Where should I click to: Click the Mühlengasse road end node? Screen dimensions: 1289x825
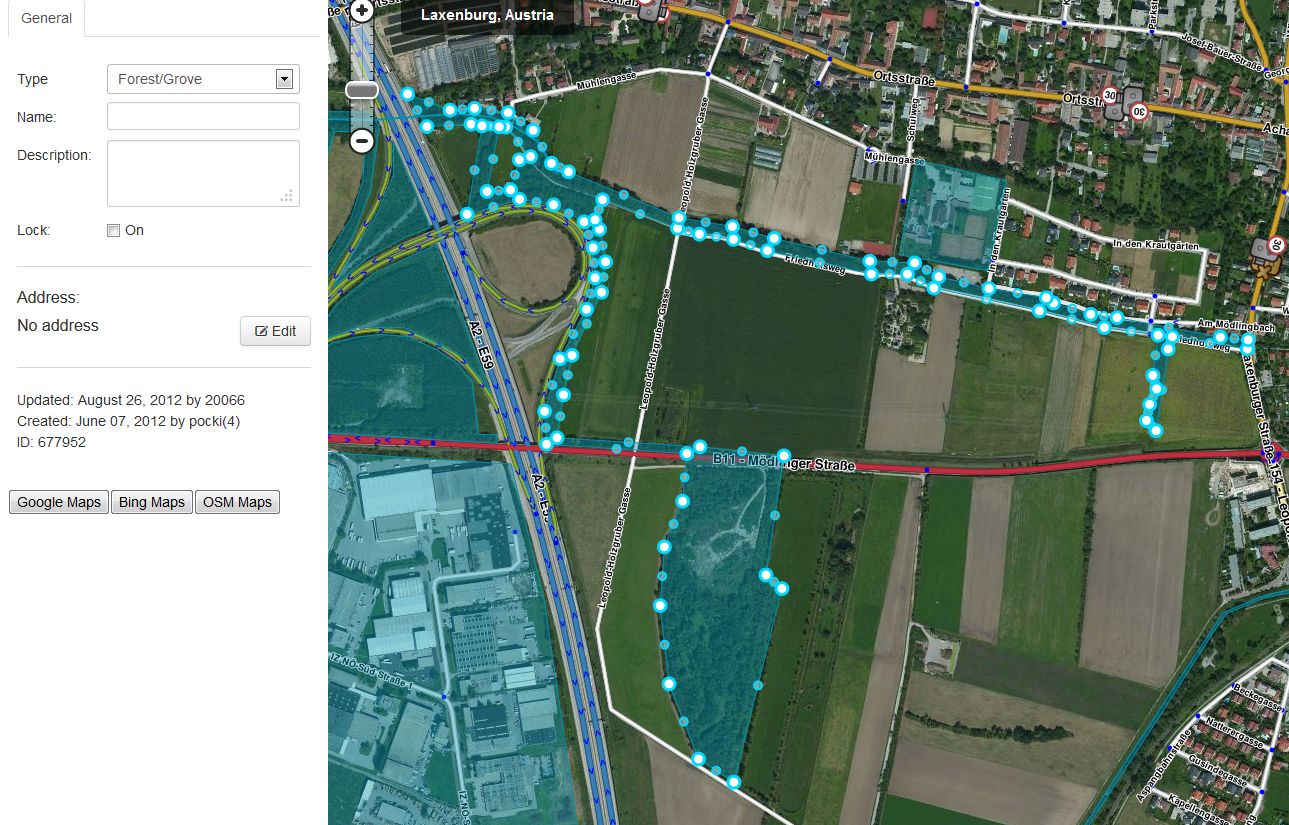point(866,148)
